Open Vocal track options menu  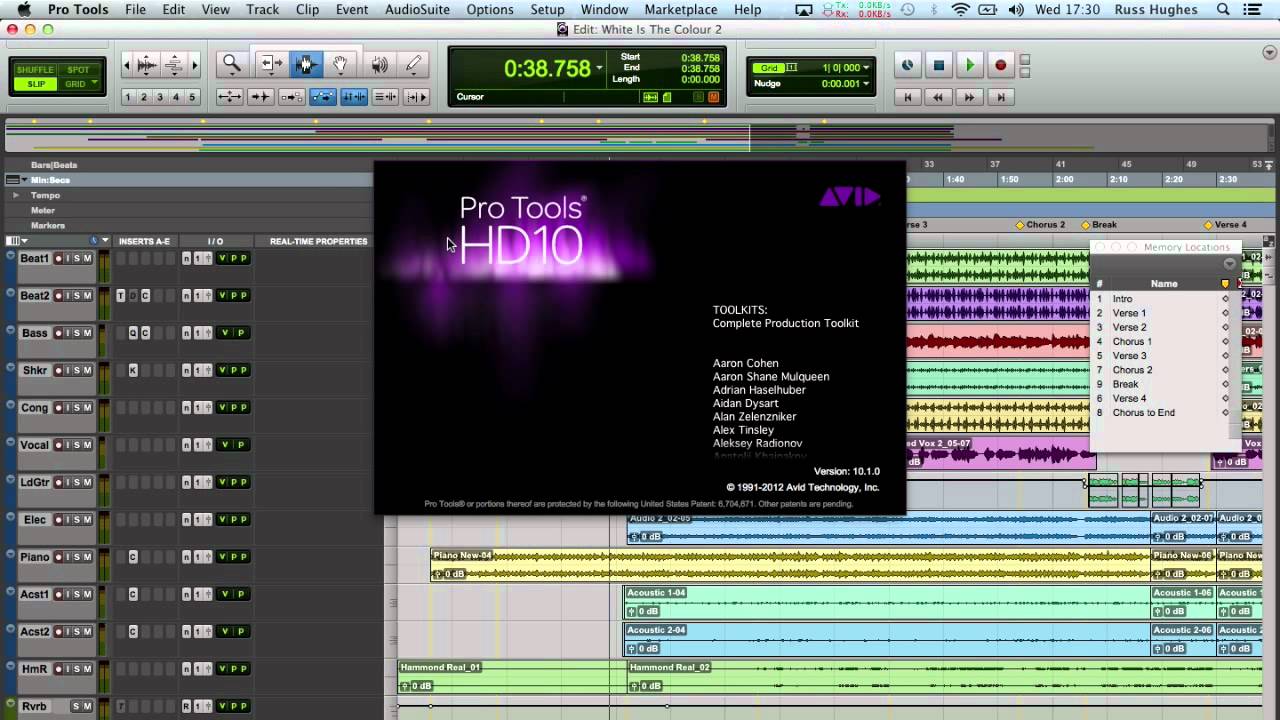click(x=11, y=443)
